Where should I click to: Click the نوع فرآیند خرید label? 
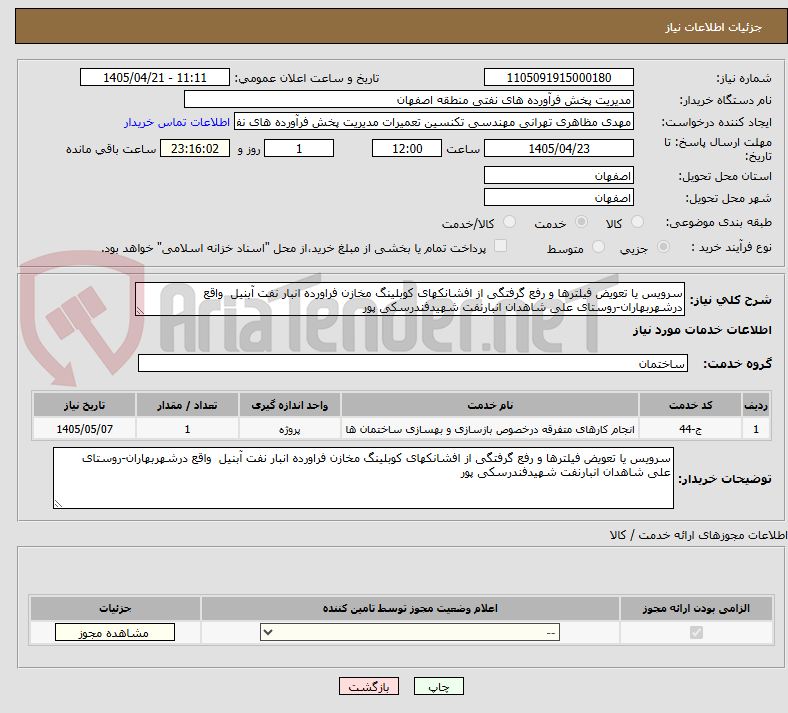731,247
